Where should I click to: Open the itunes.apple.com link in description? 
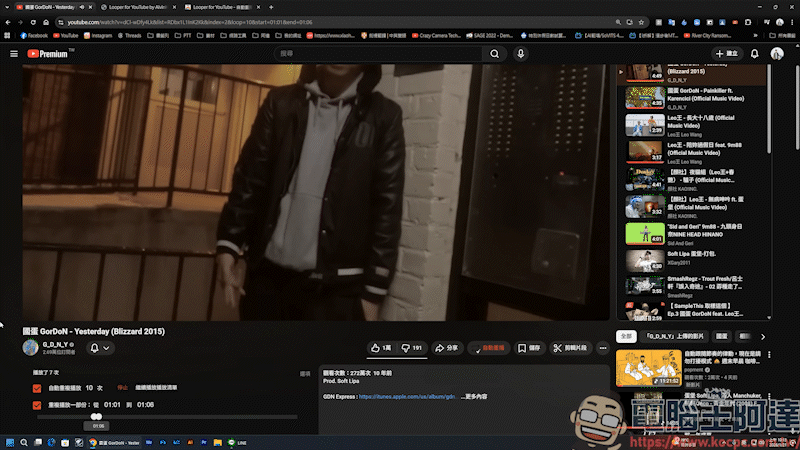pos(407,396)
